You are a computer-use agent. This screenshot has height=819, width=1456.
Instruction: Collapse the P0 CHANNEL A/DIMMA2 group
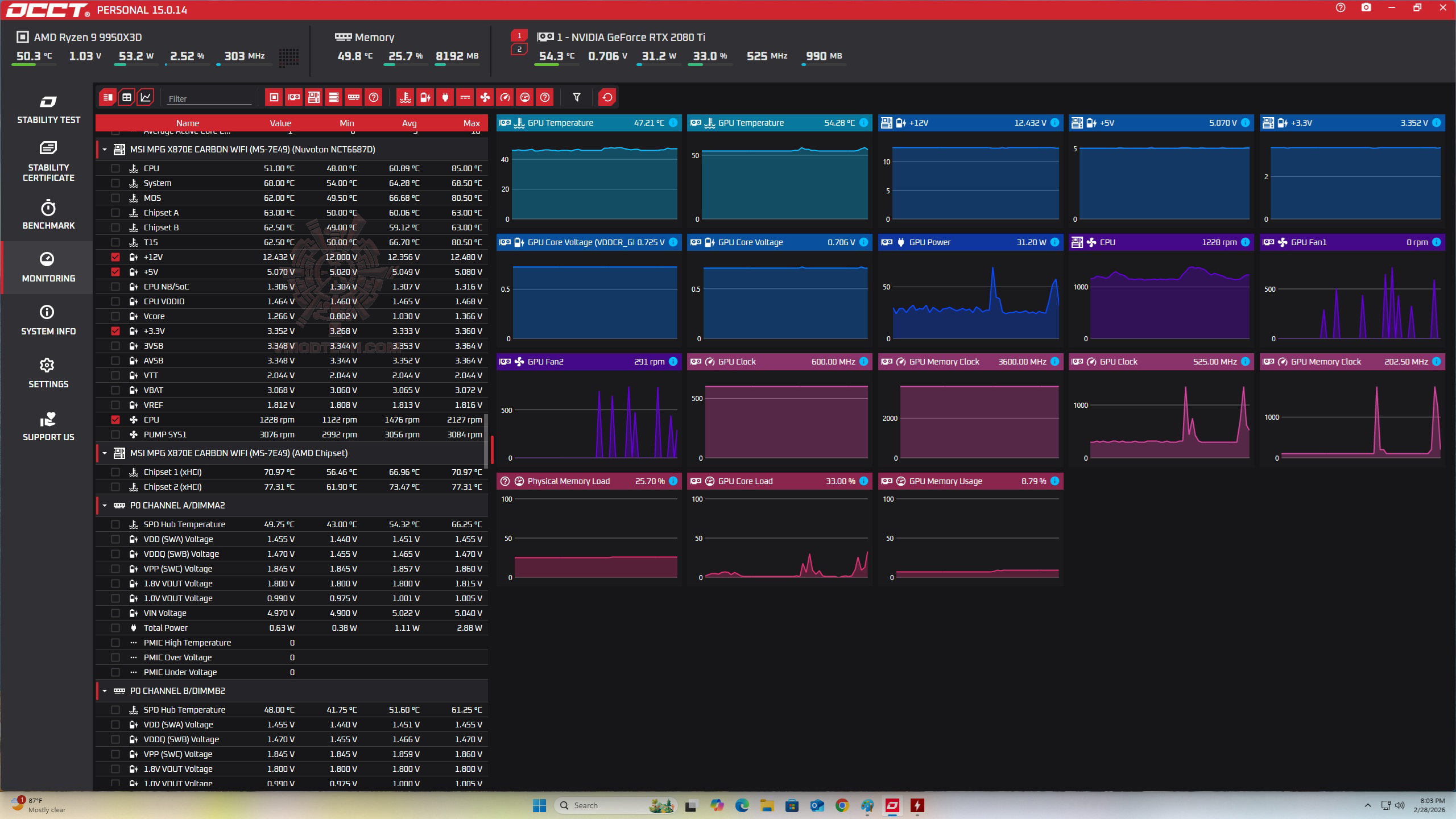105,506
